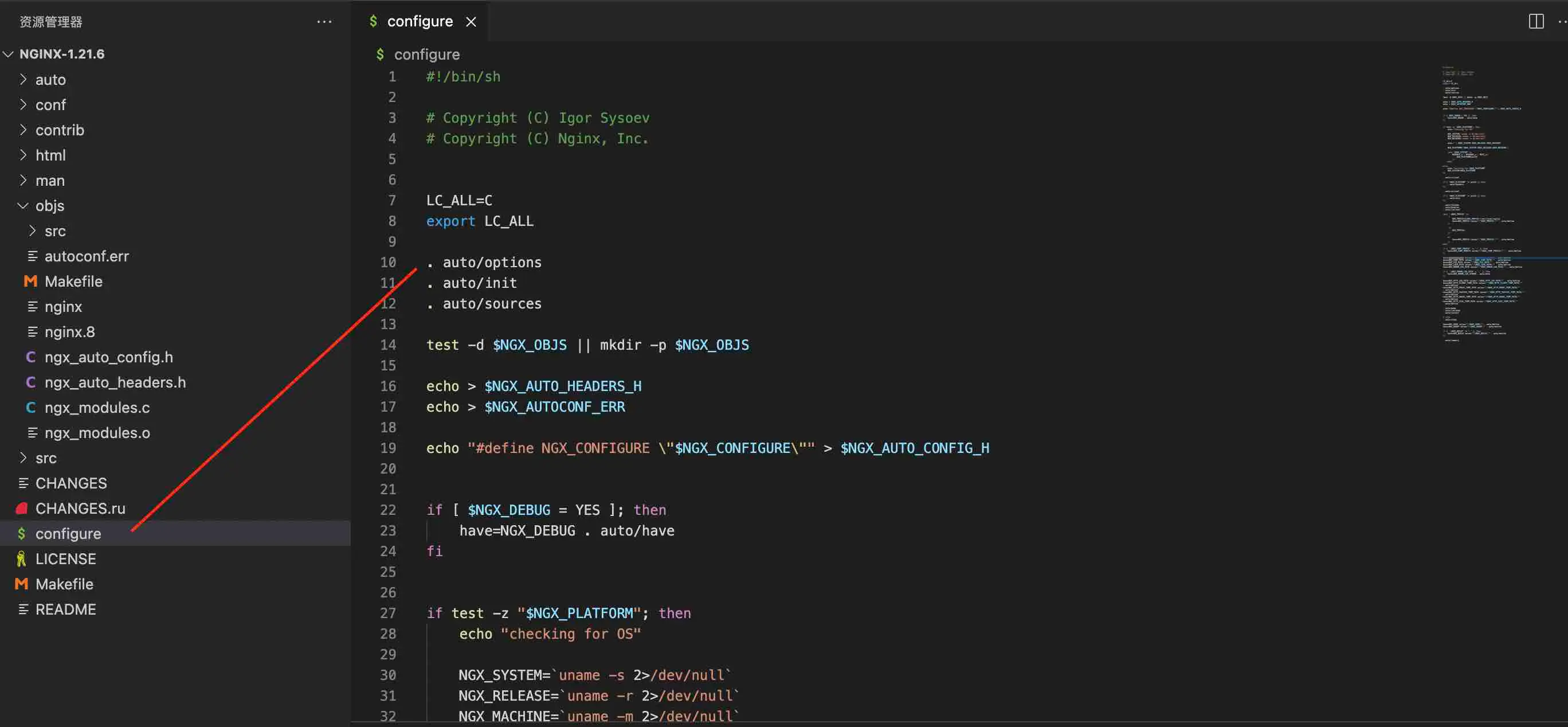Image resolution: width=1568 pixels, height=727 pixels.
Task: Switch to the configure editor tab
Action: (x=420, y=21)
